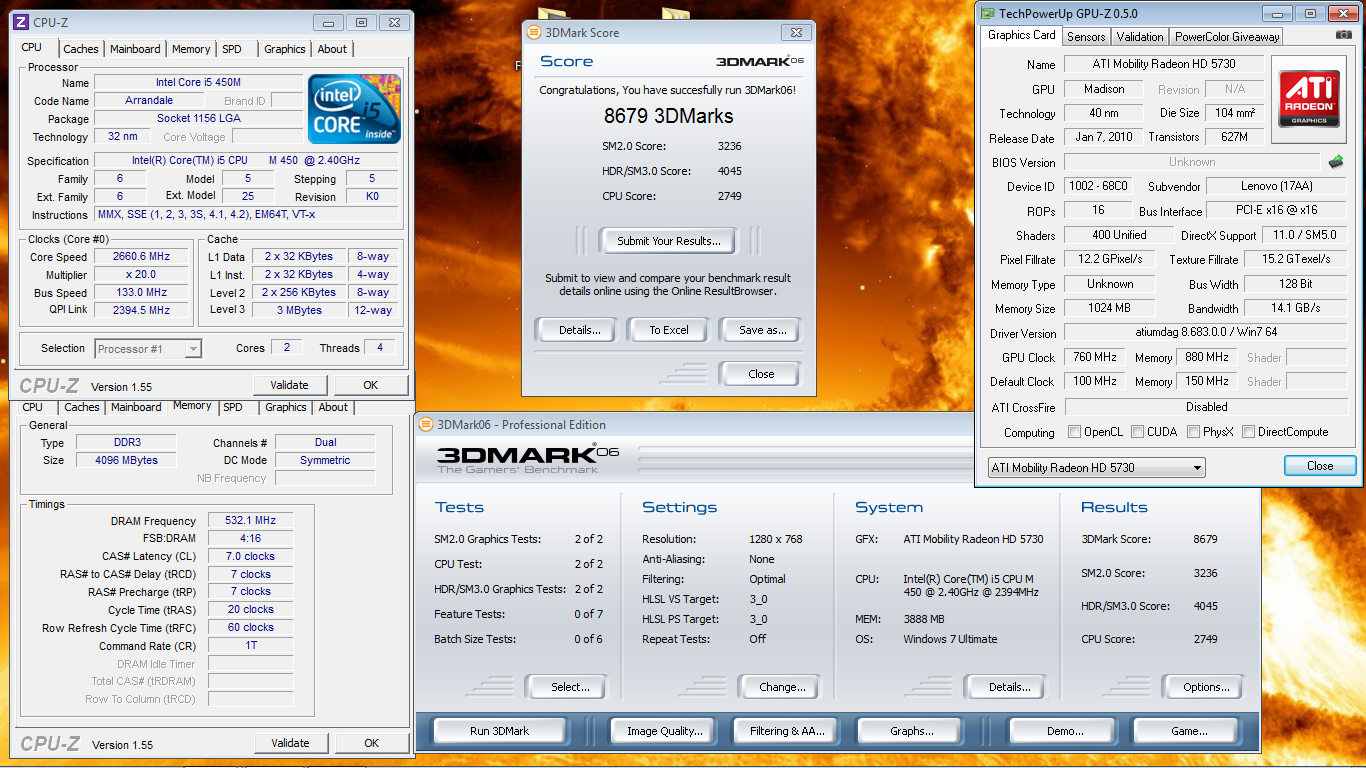Launch the Demo... button
The width and height of the screenshot is (1366, 768).
[1060, 731]
